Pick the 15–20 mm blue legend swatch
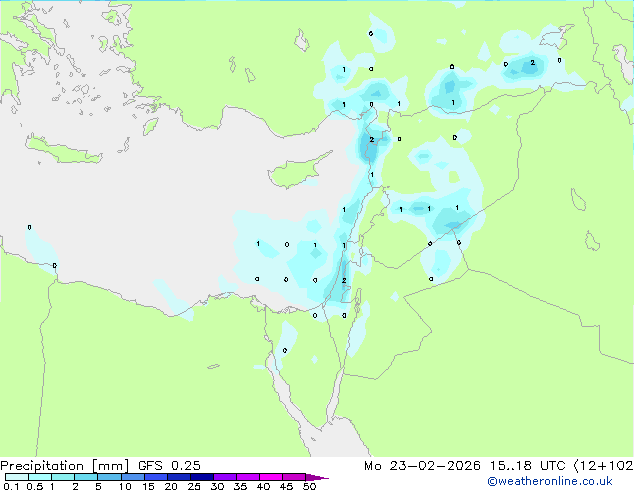The image size is (634, 490). (155, 477)
